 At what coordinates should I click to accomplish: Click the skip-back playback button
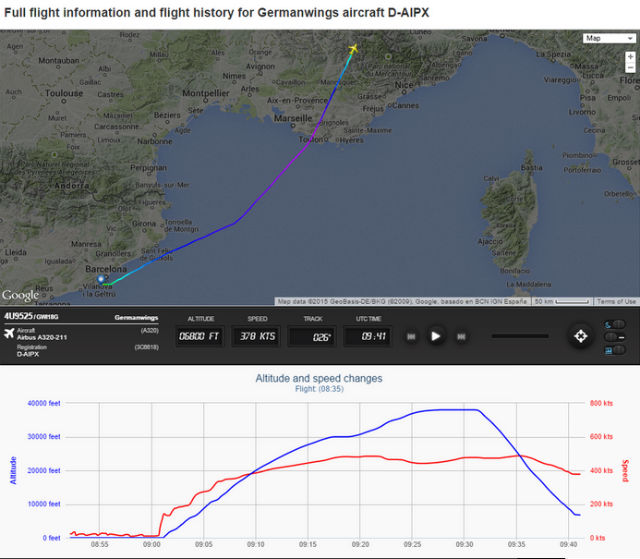pos(410,337)
